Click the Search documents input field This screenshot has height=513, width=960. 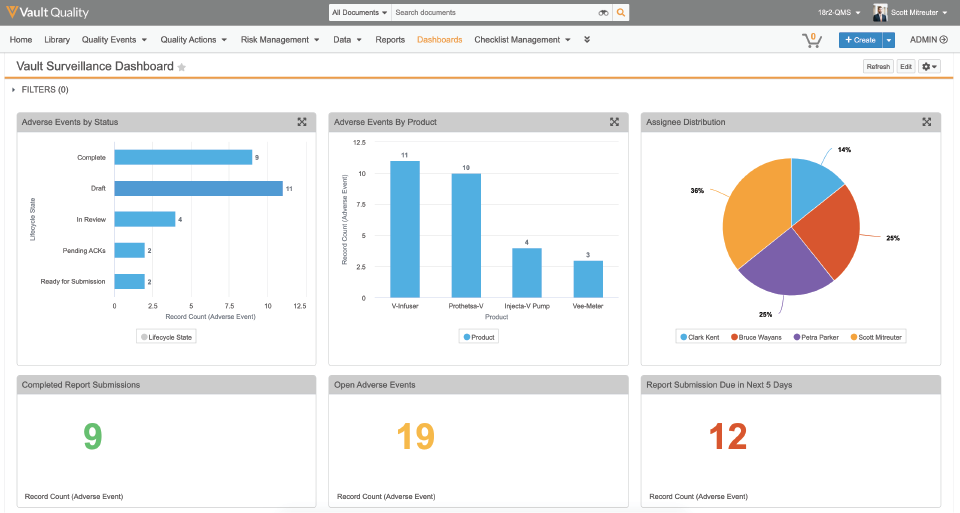coord(493,13)
